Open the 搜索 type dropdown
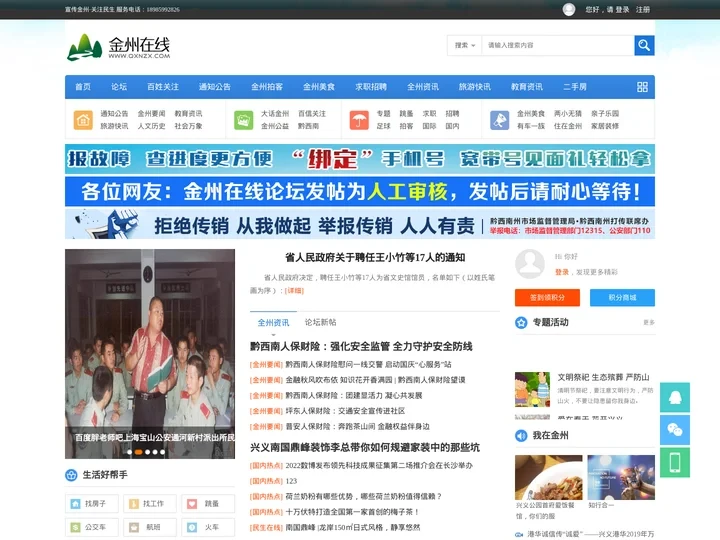This screenshot has width=720, height=540. point(465,45)
